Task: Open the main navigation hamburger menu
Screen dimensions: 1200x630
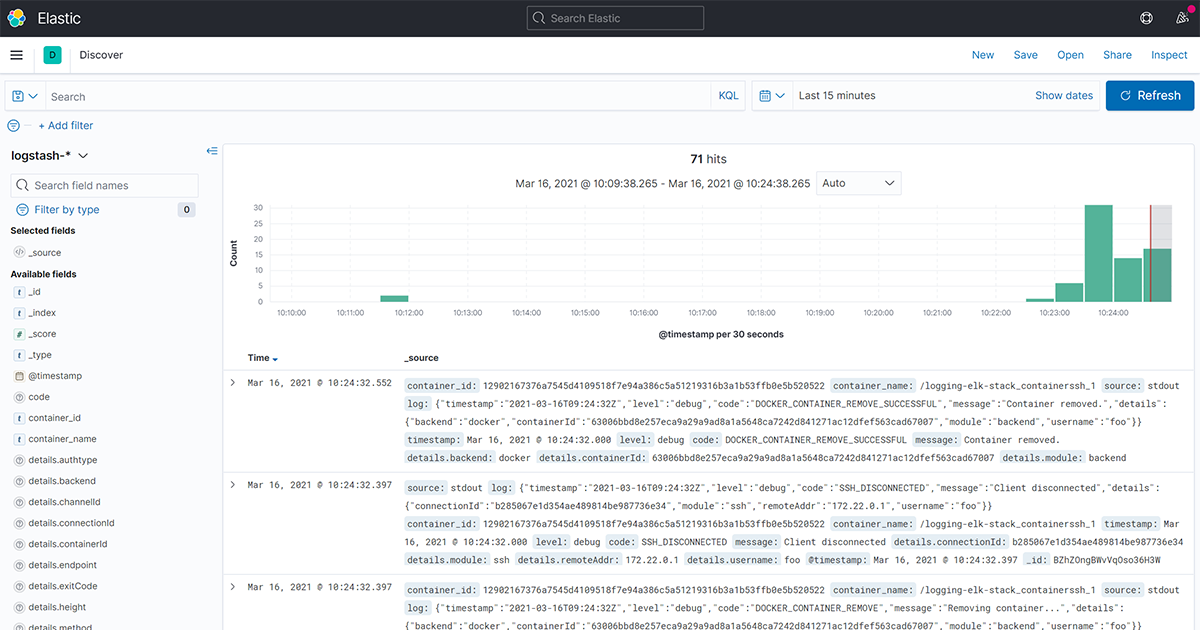Action: pyautogui.click(x=16, y=55)
